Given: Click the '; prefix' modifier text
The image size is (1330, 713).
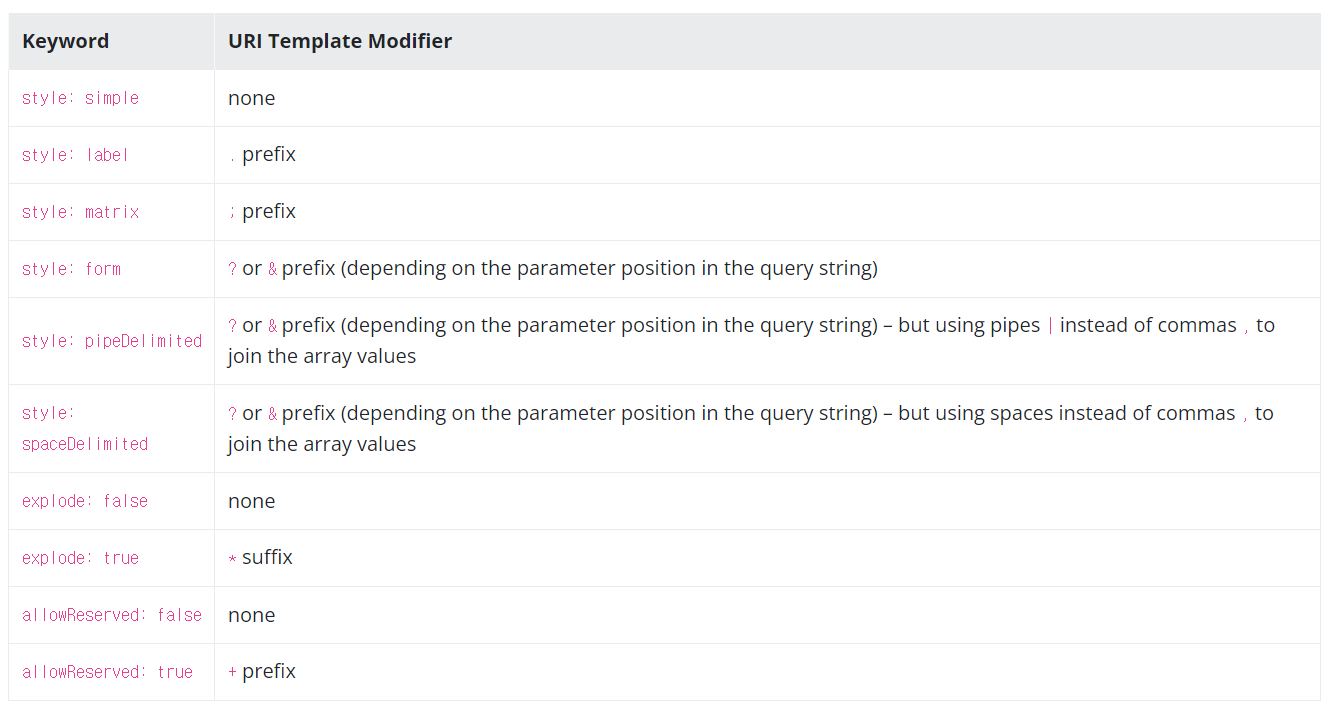Looking at the screenshot, I should (x=262, y=212).
